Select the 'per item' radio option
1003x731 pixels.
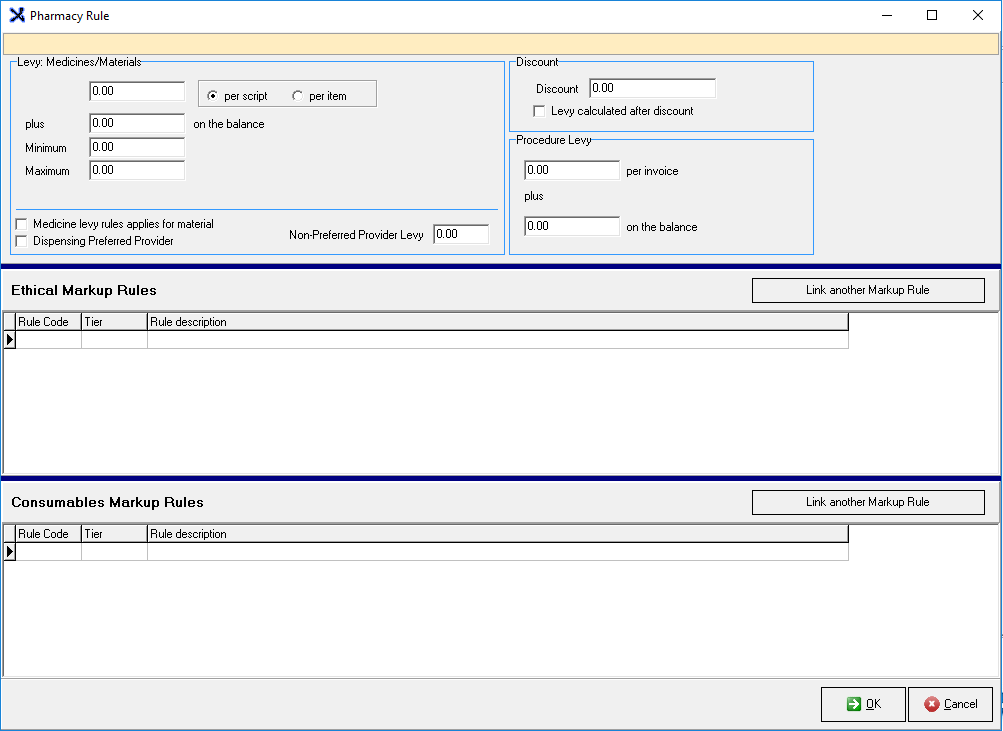[298, 96]
